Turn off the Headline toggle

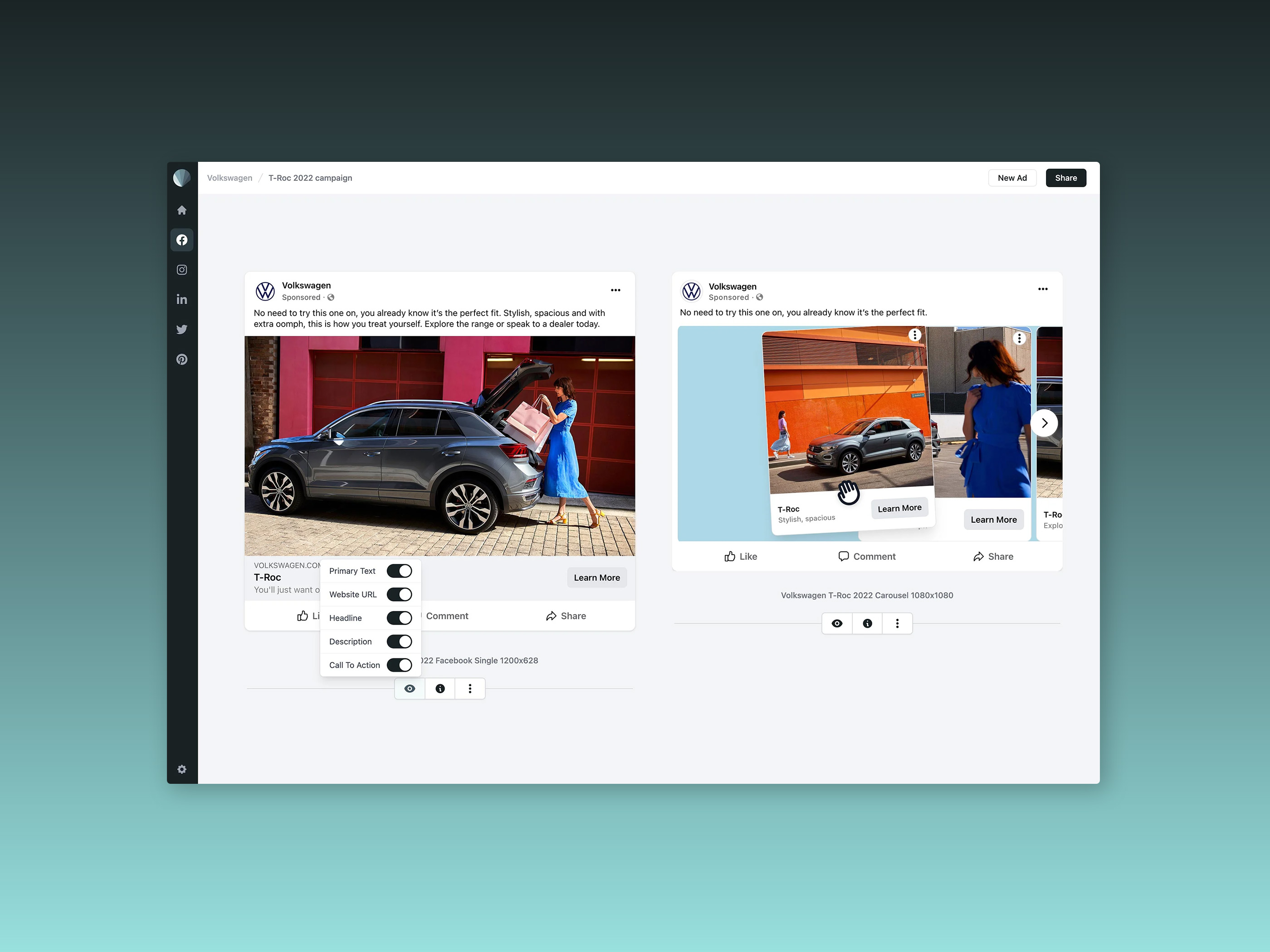coord(399,618)
